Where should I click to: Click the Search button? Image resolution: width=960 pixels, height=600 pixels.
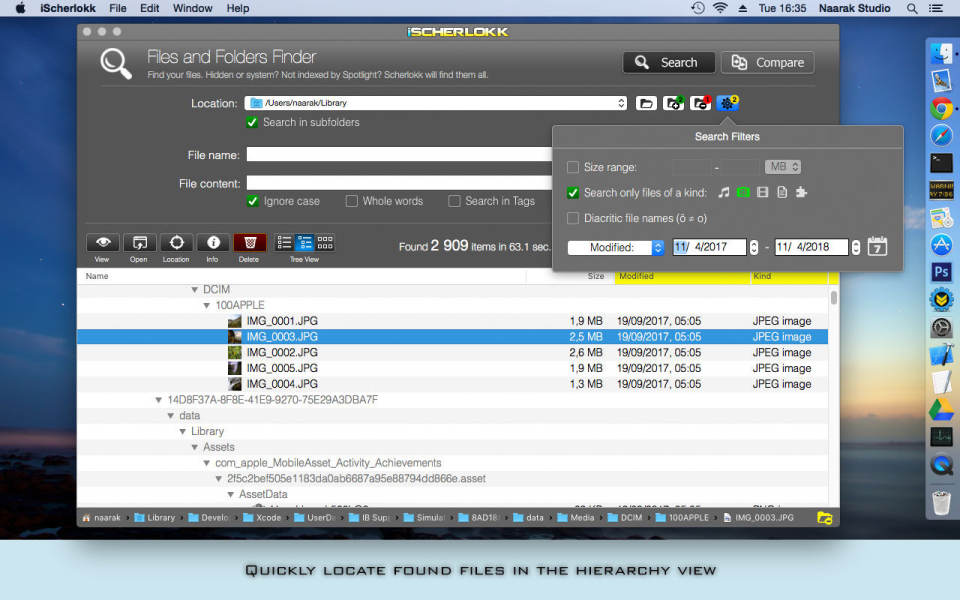(669, 62)
